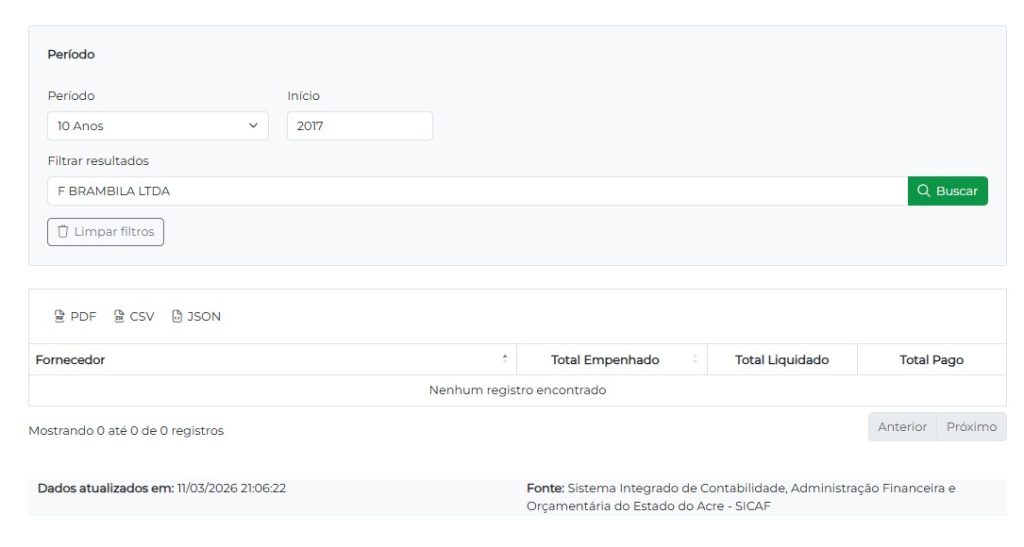The image size is (1024, 547).
Task: Click the CSV export file icon
Action: [x=119, y=316]
